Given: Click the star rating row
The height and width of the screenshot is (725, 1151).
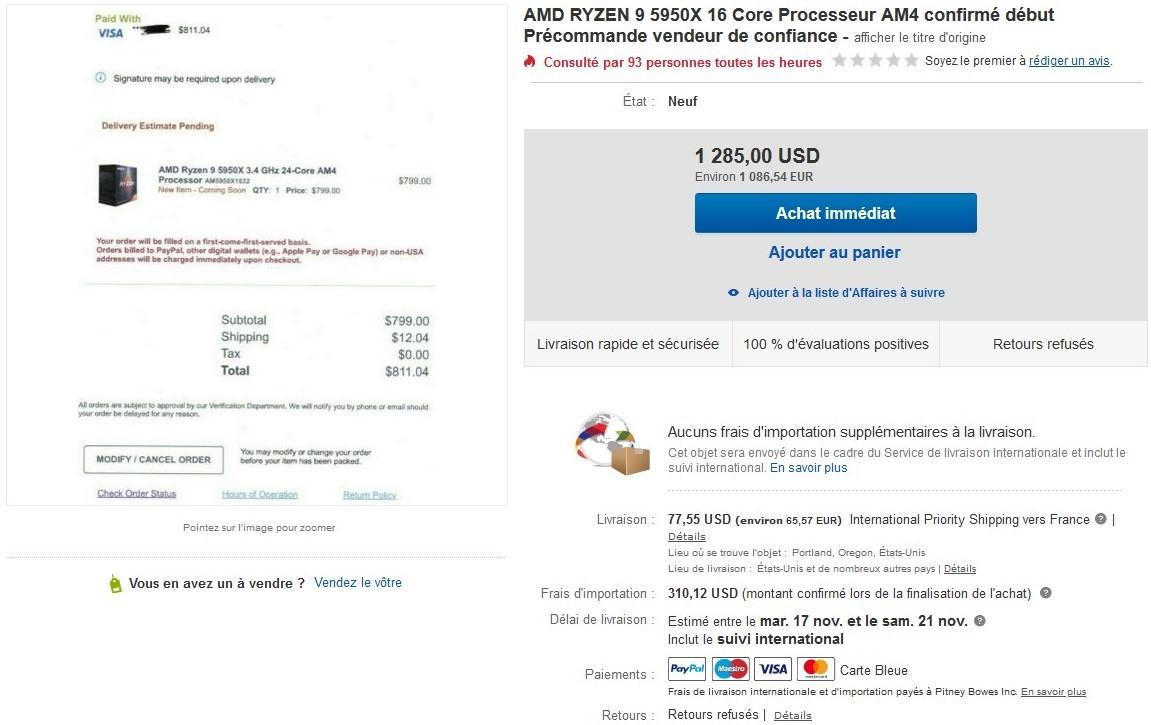Looking at the screenshot, I should point(875,61).
